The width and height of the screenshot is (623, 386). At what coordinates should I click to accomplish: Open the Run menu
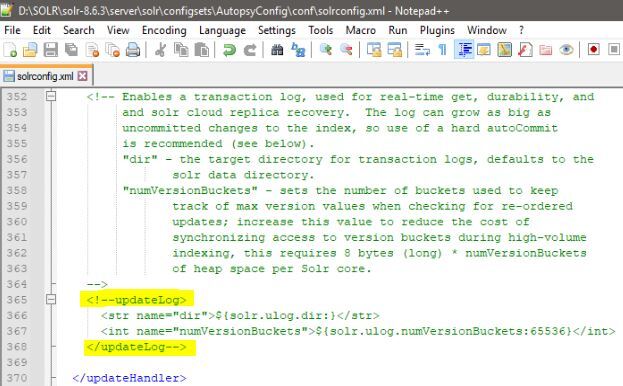point(398,30)
